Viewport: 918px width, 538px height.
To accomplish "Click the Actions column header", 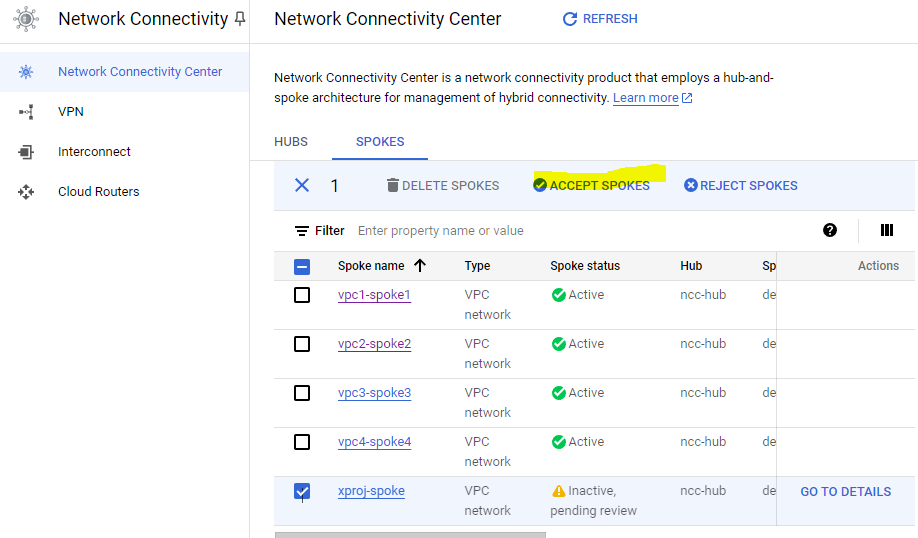I will point(878,266).
